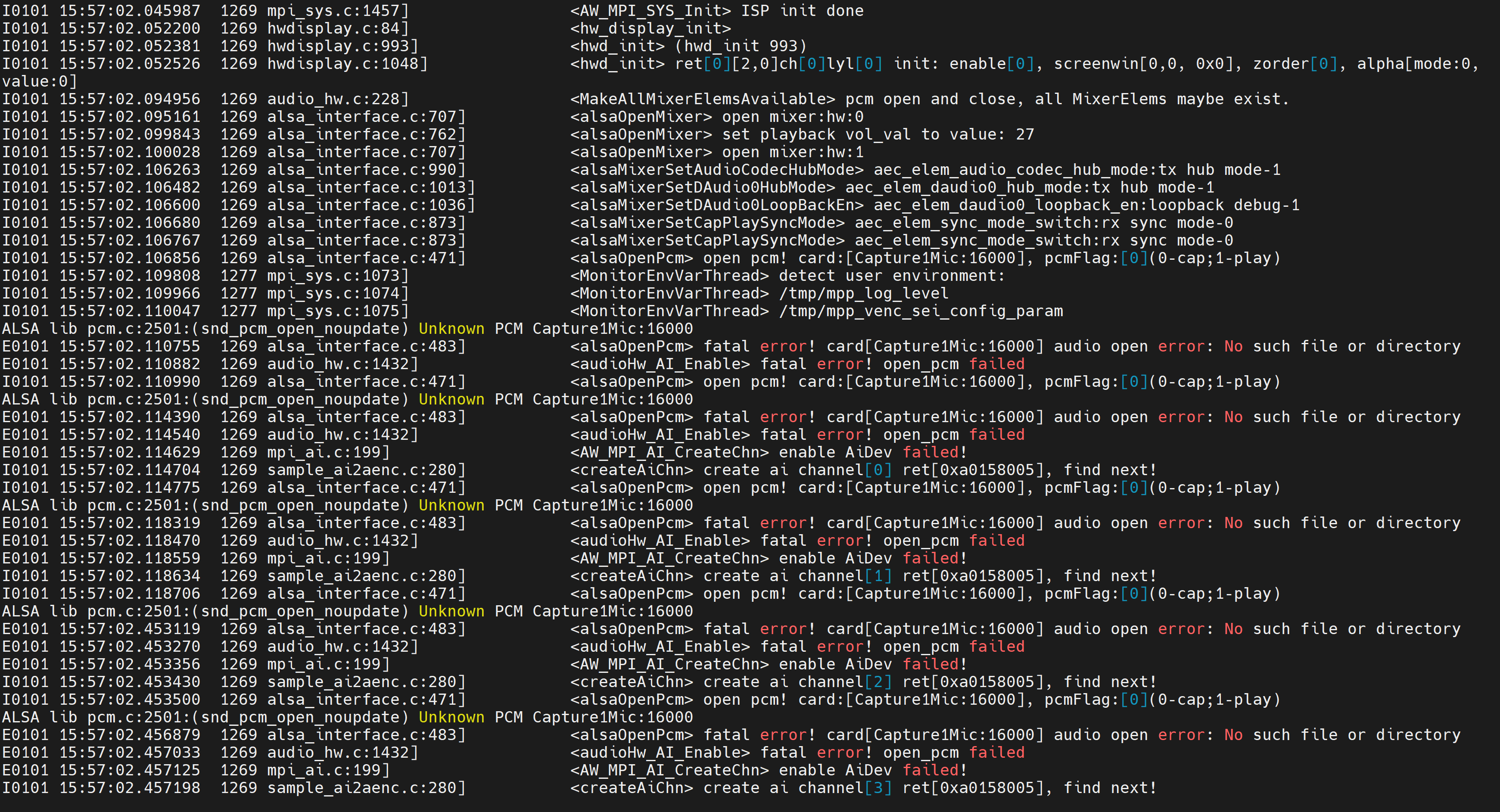Click the <MakeAllMixerElemsAvailable> function tag

pos(703,99)
